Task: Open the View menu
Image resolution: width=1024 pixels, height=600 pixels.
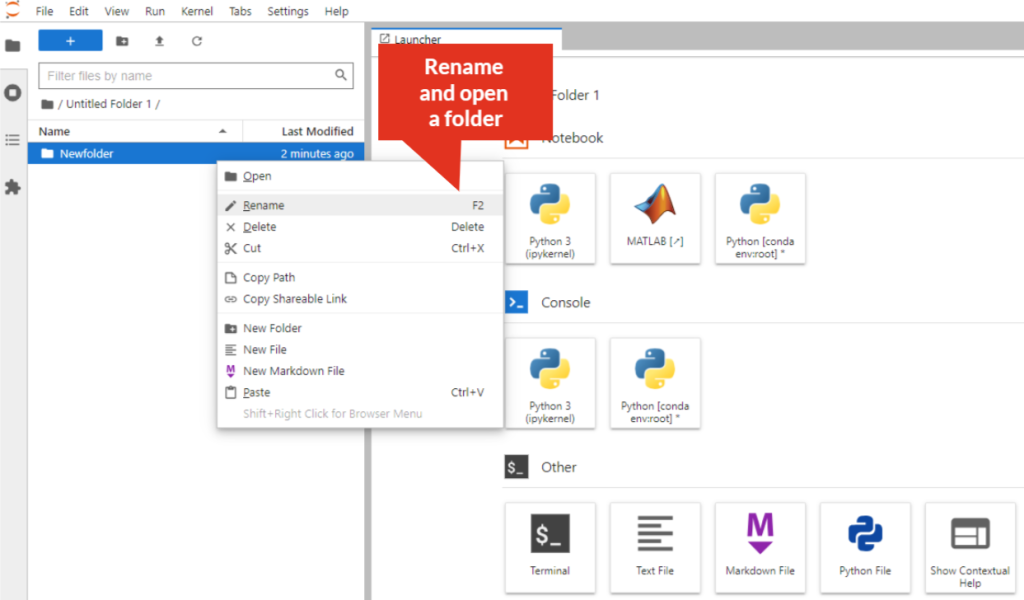Action: [x=116, y=11]
